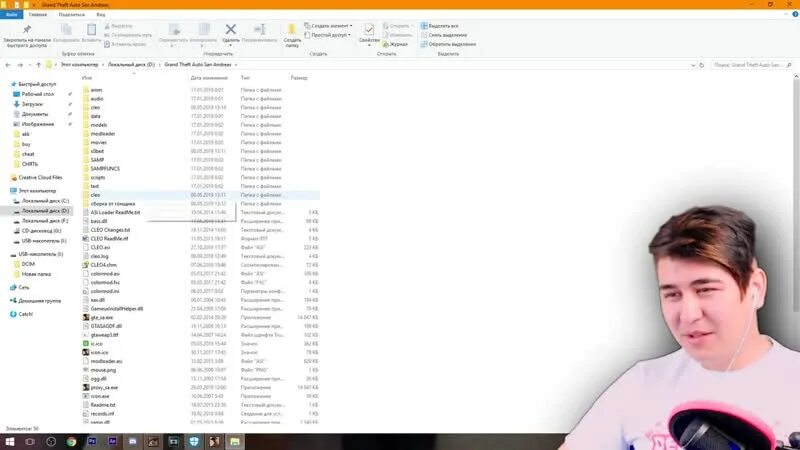
Task: Open Creative Cloud Files in sidebar
Action: (x=40, y=178)
